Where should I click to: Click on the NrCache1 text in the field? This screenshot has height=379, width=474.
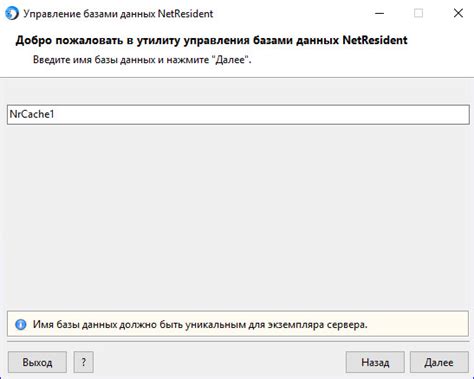pos(32,114)
